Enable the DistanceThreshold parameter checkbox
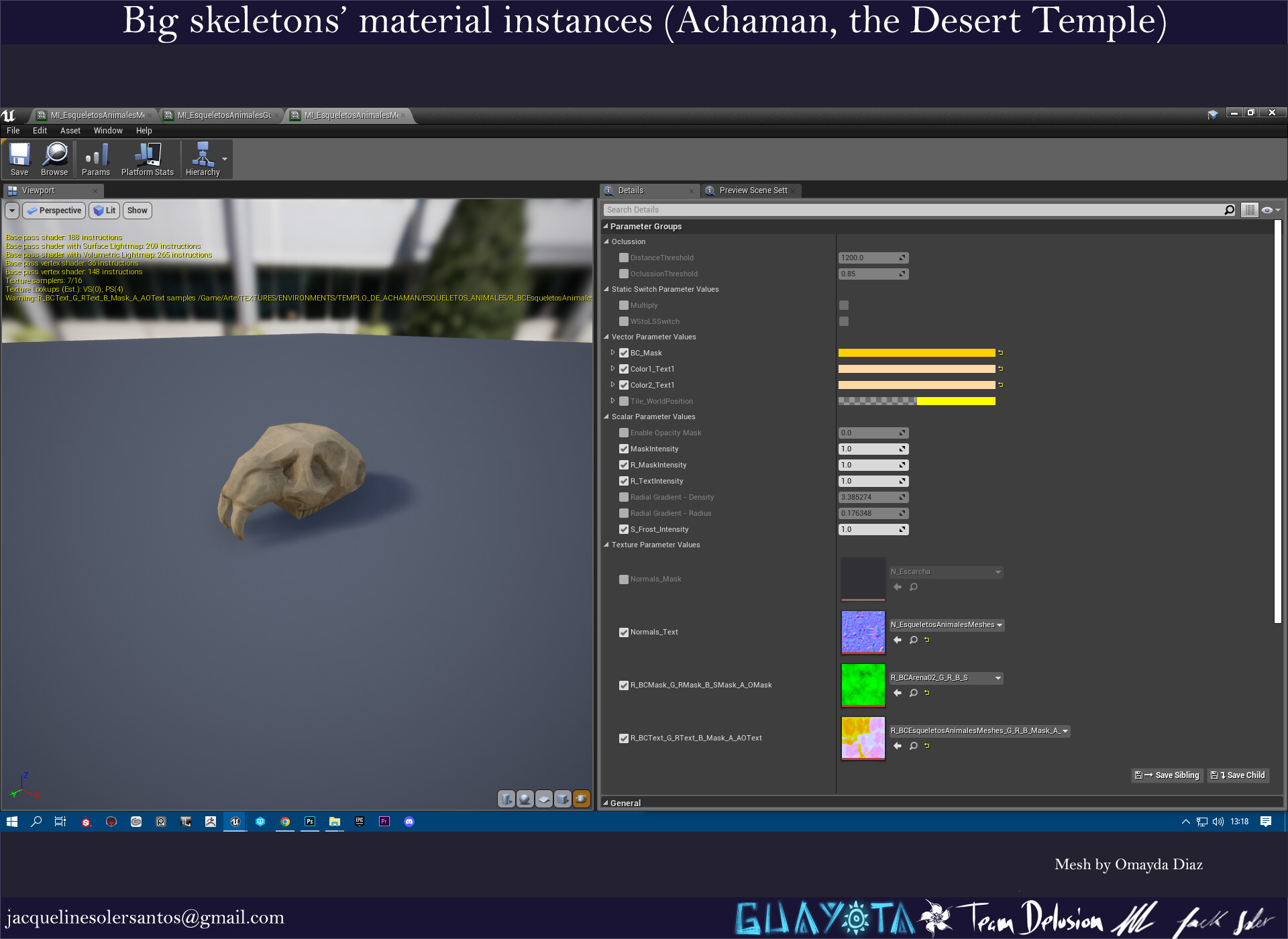The width and height of the screenshot is (1288, 939). [624, 258]
